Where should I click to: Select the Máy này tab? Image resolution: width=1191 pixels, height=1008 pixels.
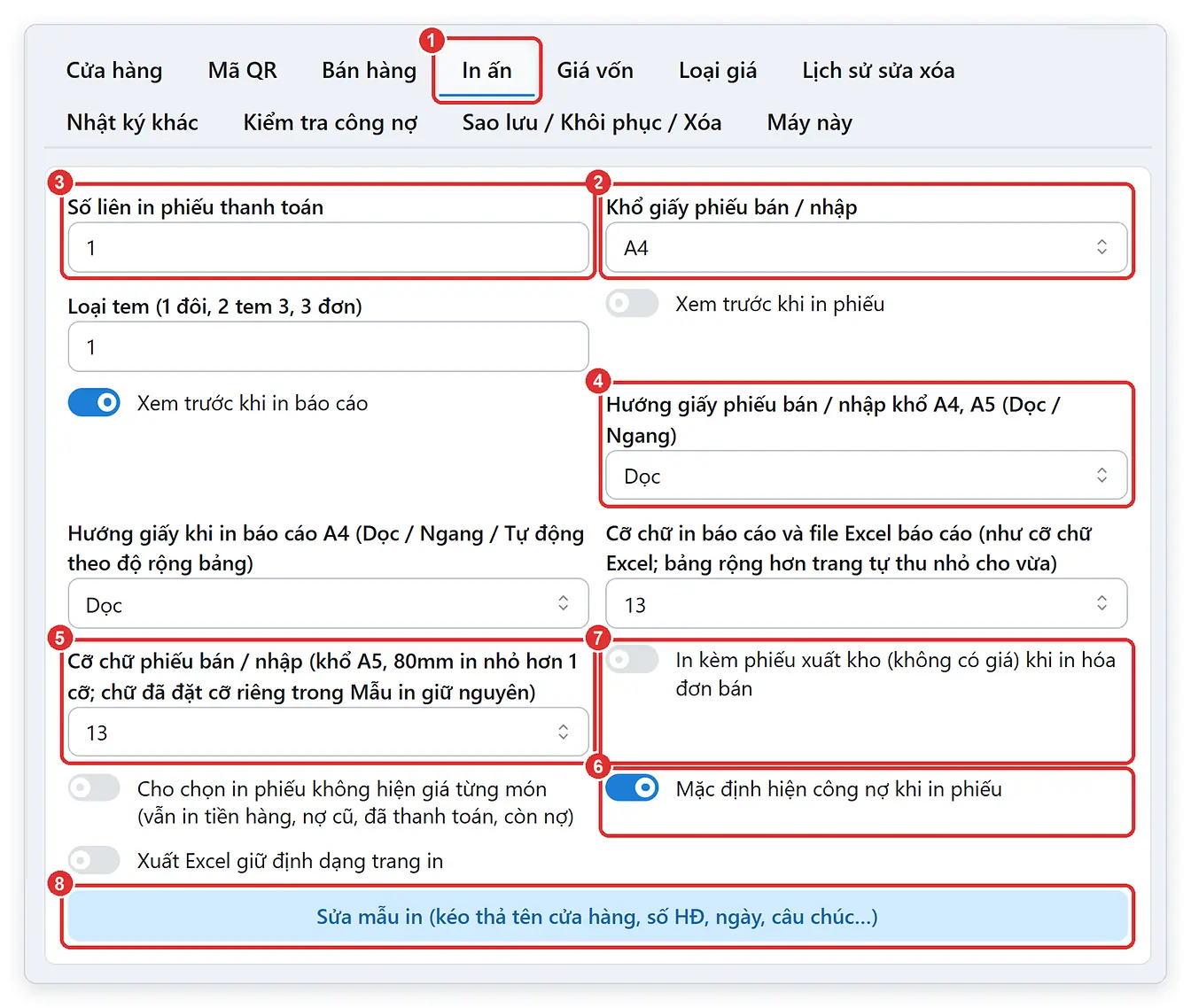[809, 122]
